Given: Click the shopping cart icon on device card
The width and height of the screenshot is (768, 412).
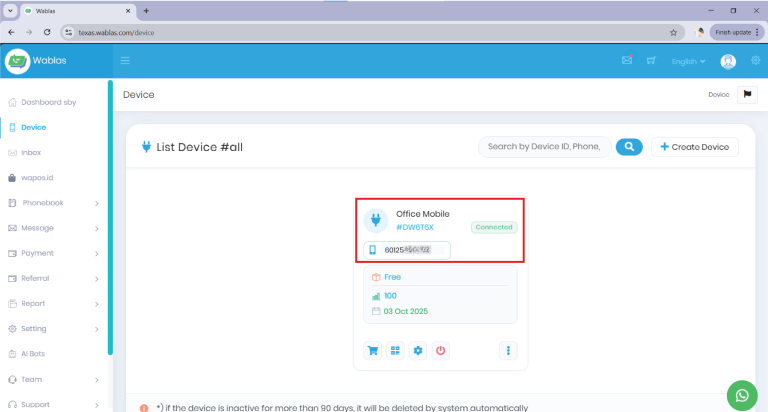Looking at the screenshot, I should 372,351.
